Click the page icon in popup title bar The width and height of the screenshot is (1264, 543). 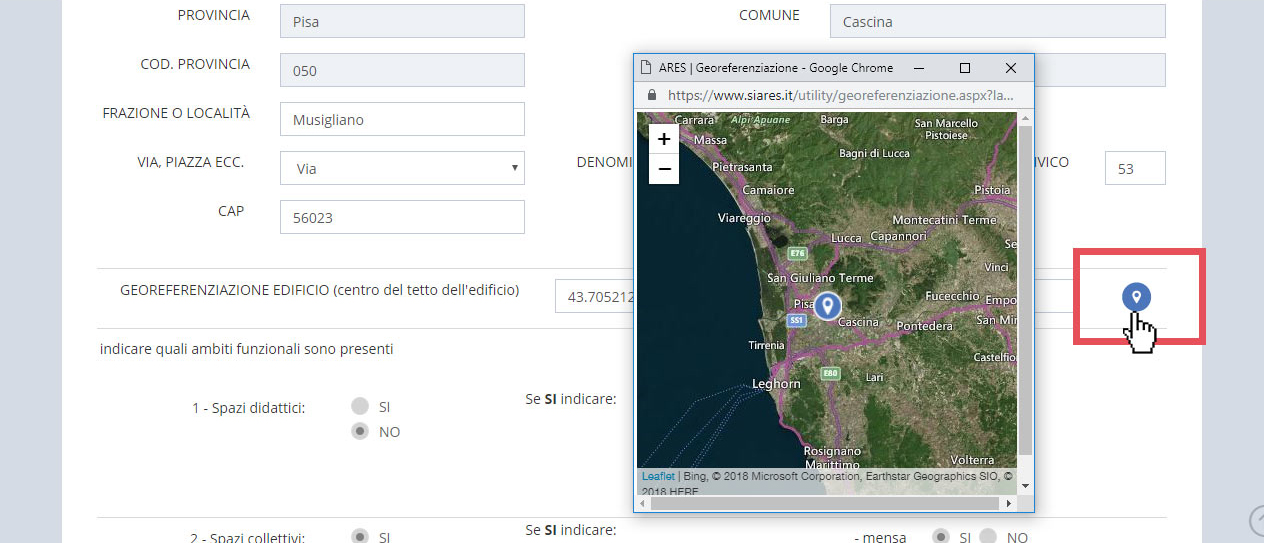pyautogui.click(x=646, y=68)
